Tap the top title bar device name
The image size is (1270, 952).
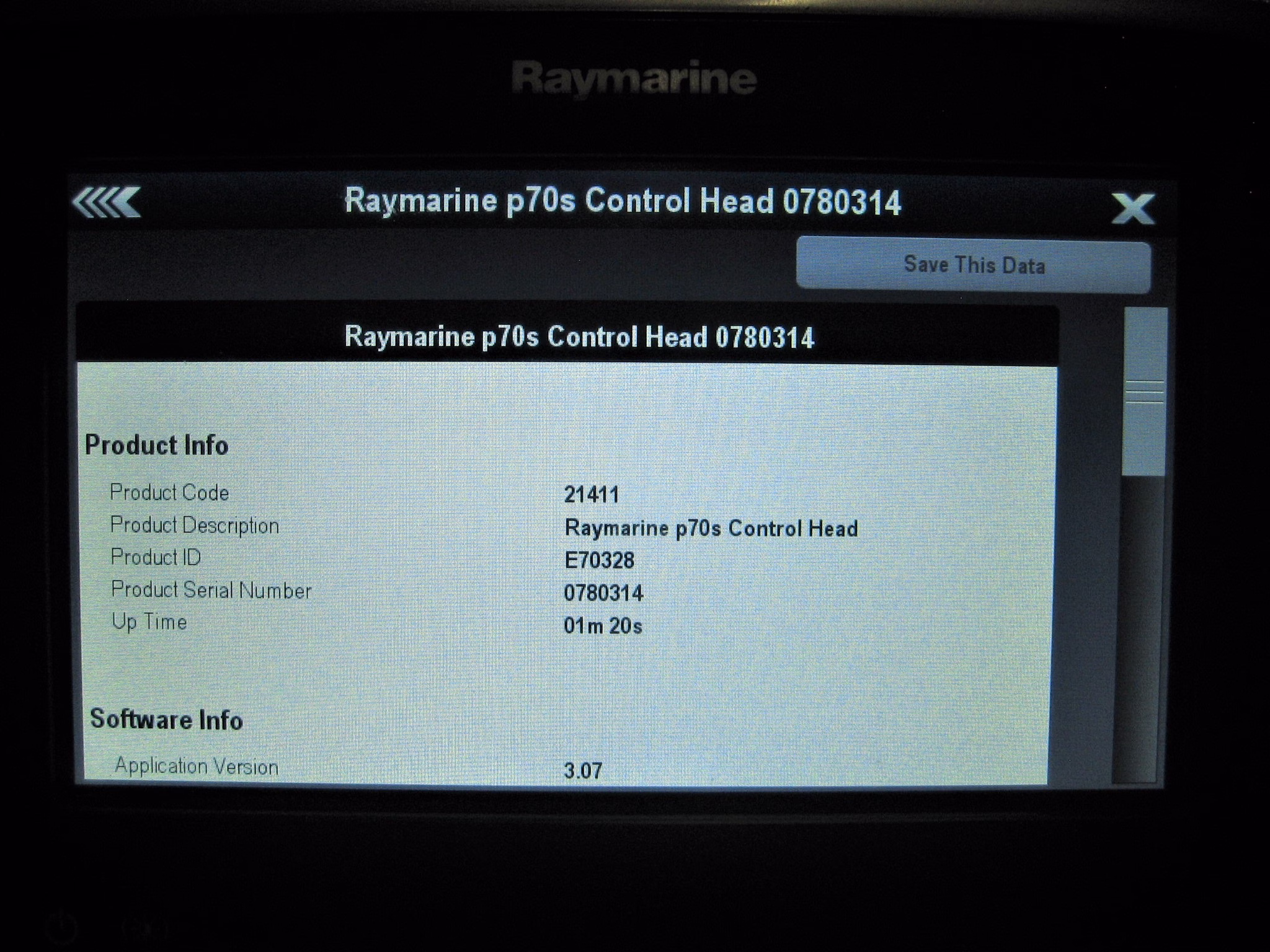[622, 202]
